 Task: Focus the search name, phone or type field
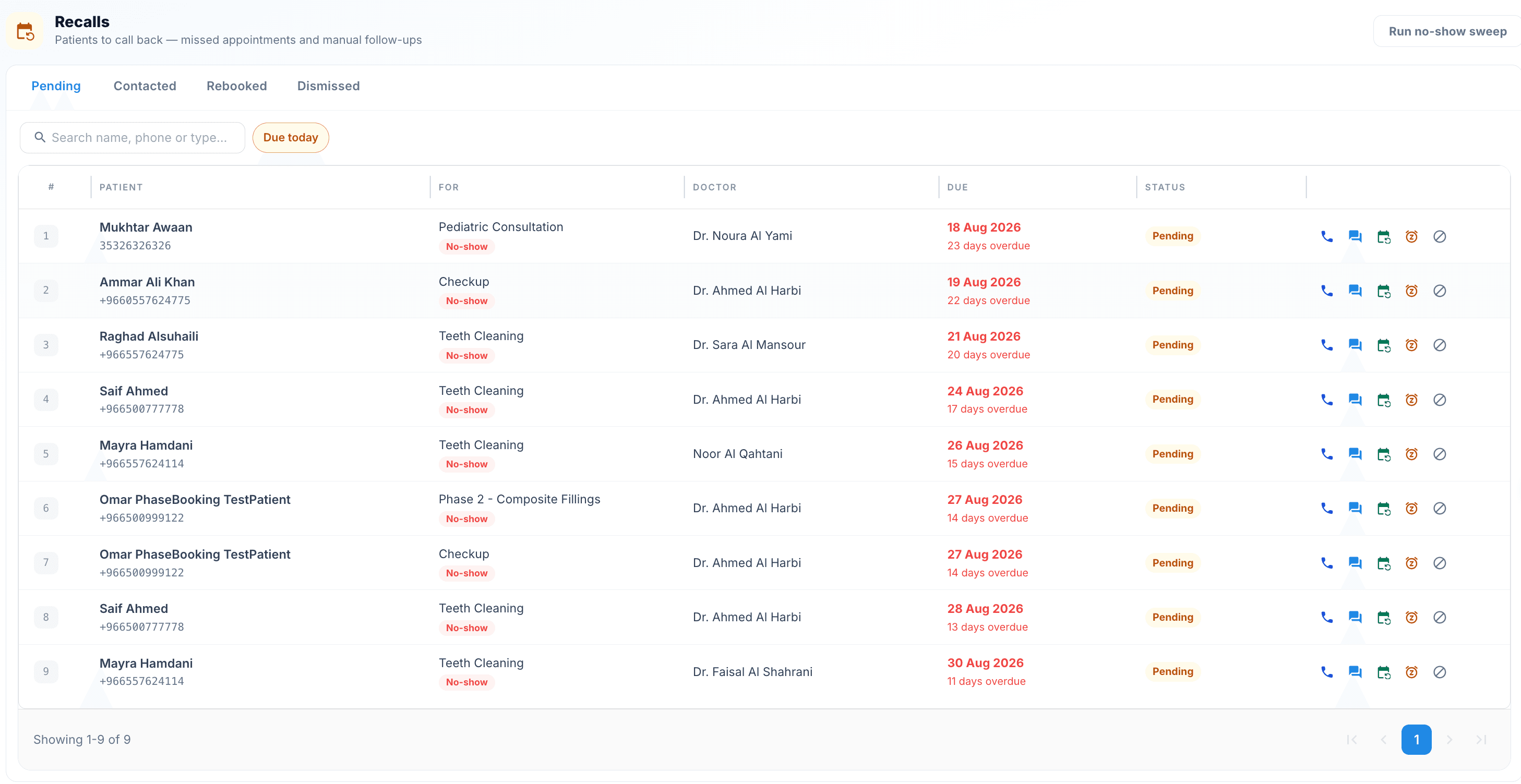132,138
